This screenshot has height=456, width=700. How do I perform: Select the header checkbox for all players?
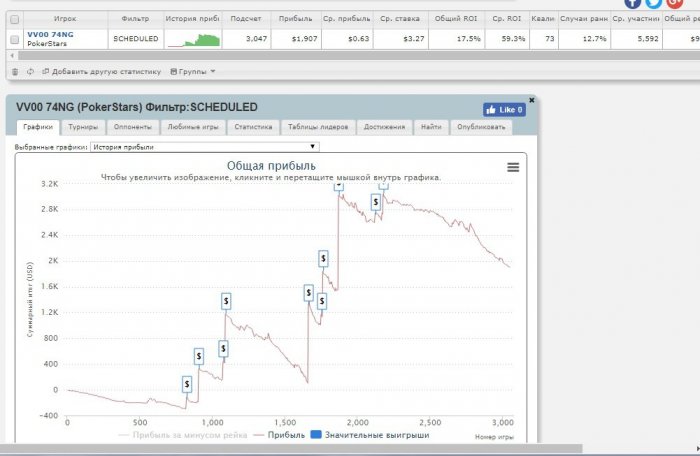pyautogui.click(x=15, y=19)
